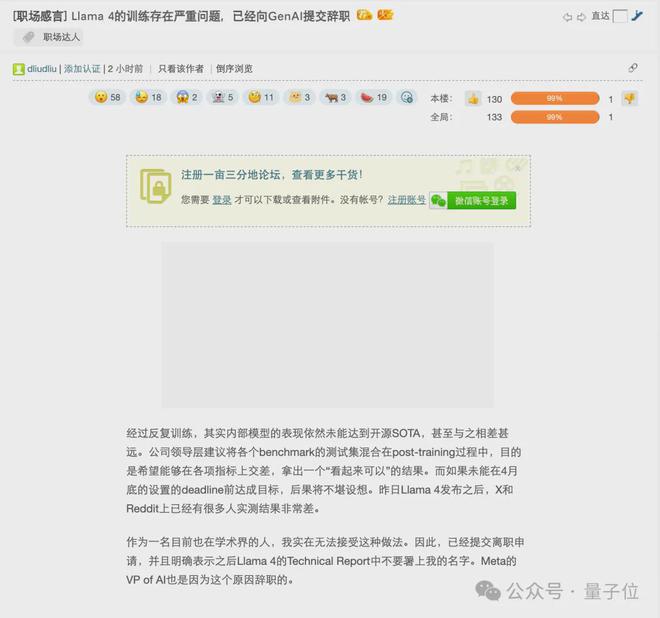Click the first orange badge after the title
Image resolution: width=660 pixels, height=618 pixels.
coord(364,16)
